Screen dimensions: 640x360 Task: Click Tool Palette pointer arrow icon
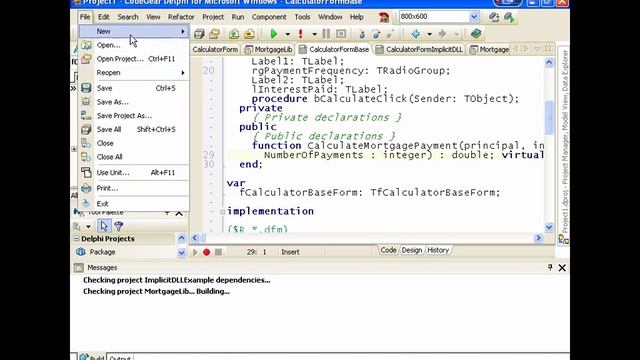point(104,226)
